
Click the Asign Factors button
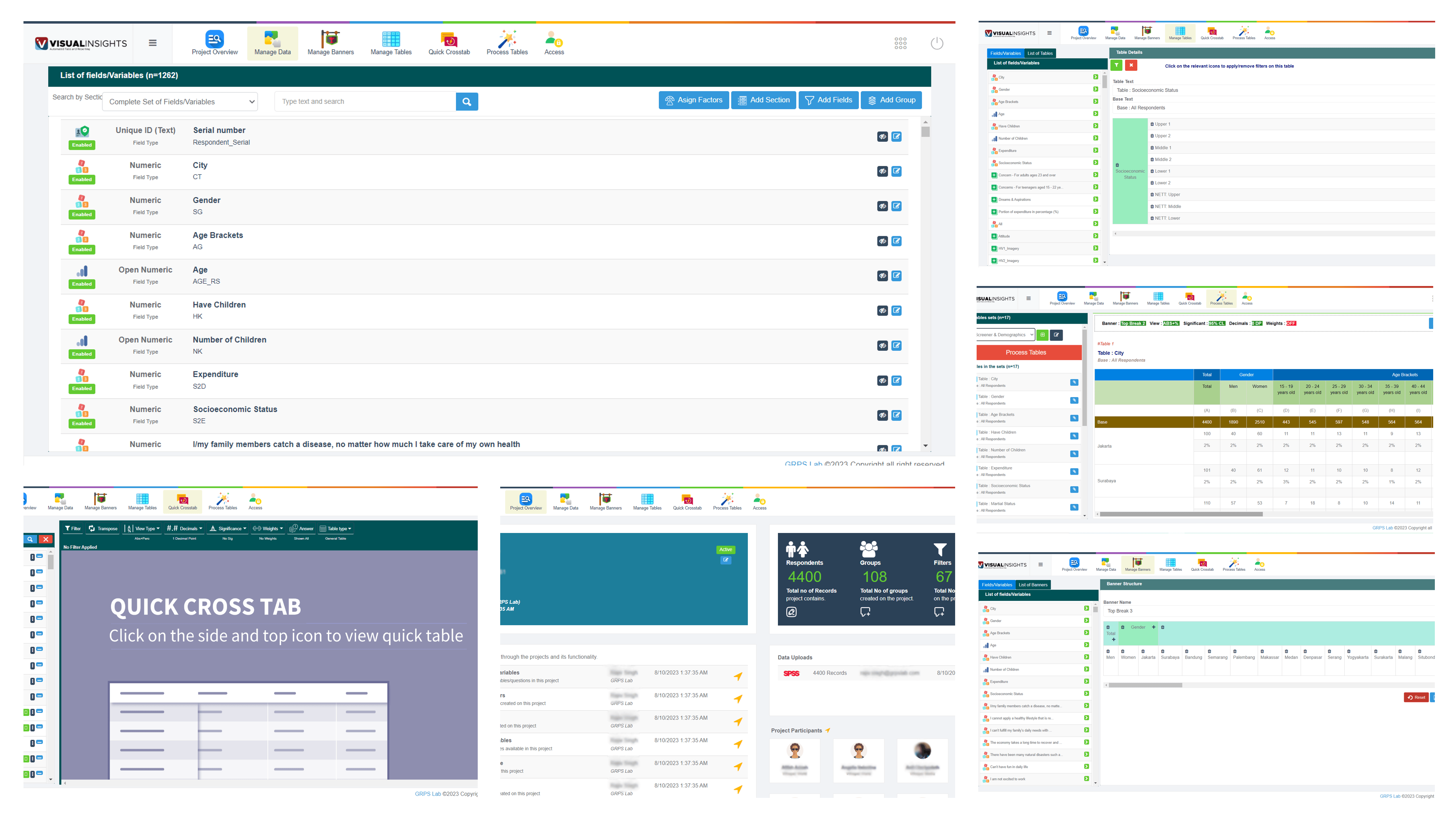[694, 100]
